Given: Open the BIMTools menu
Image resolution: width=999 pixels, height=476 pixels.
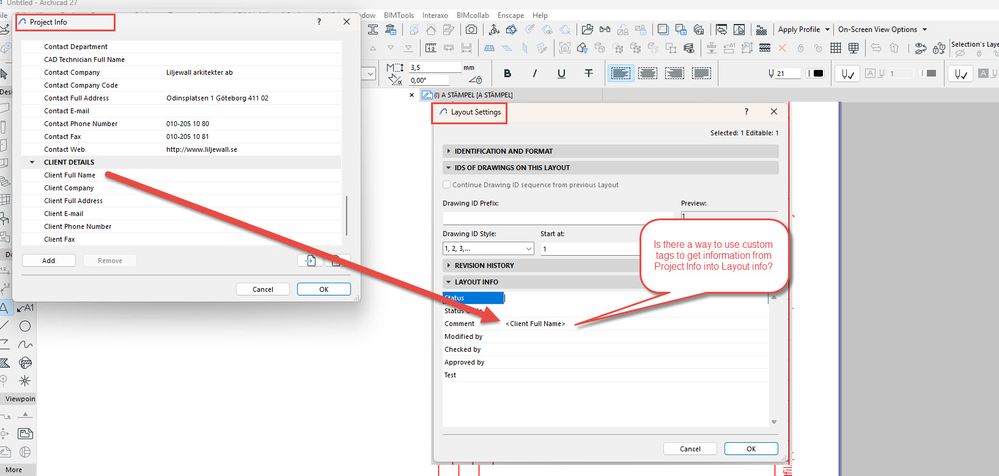Looking at the screenshot, I should coord(398,15).
